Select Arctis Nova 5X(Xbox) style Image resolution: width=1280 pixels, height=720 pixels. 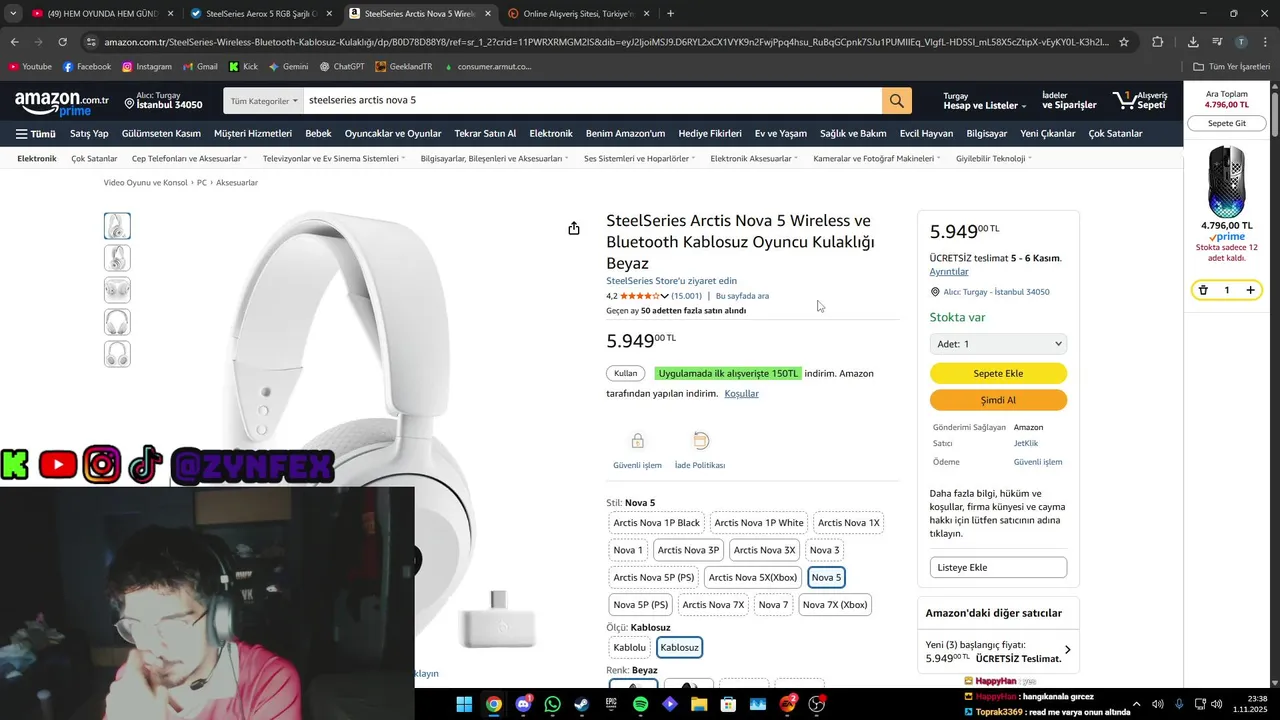[753, 577]
